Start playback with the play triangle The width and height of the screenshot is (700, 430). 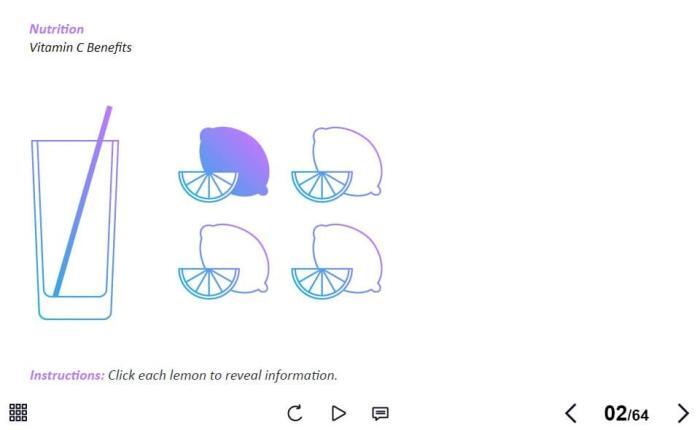(338, 413)
